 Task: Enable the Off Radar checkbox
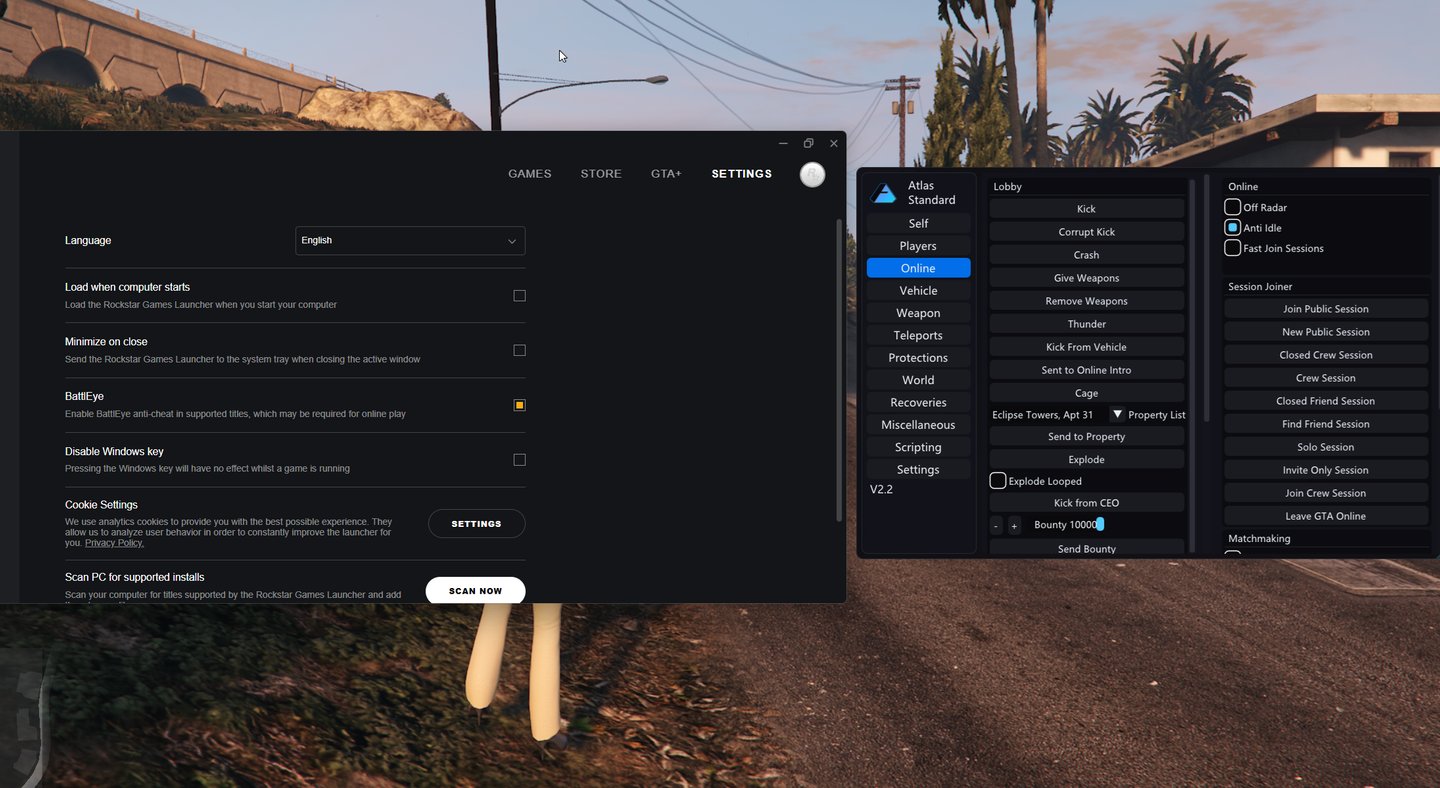point(1233,207)
